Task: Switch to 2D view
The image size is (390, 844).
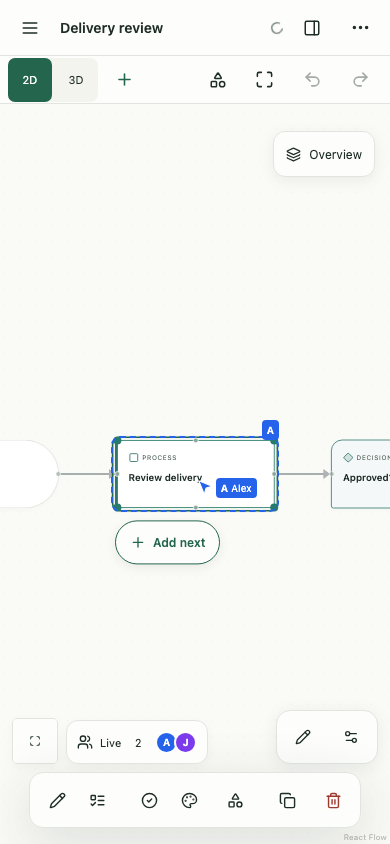Action: (30, 80)
